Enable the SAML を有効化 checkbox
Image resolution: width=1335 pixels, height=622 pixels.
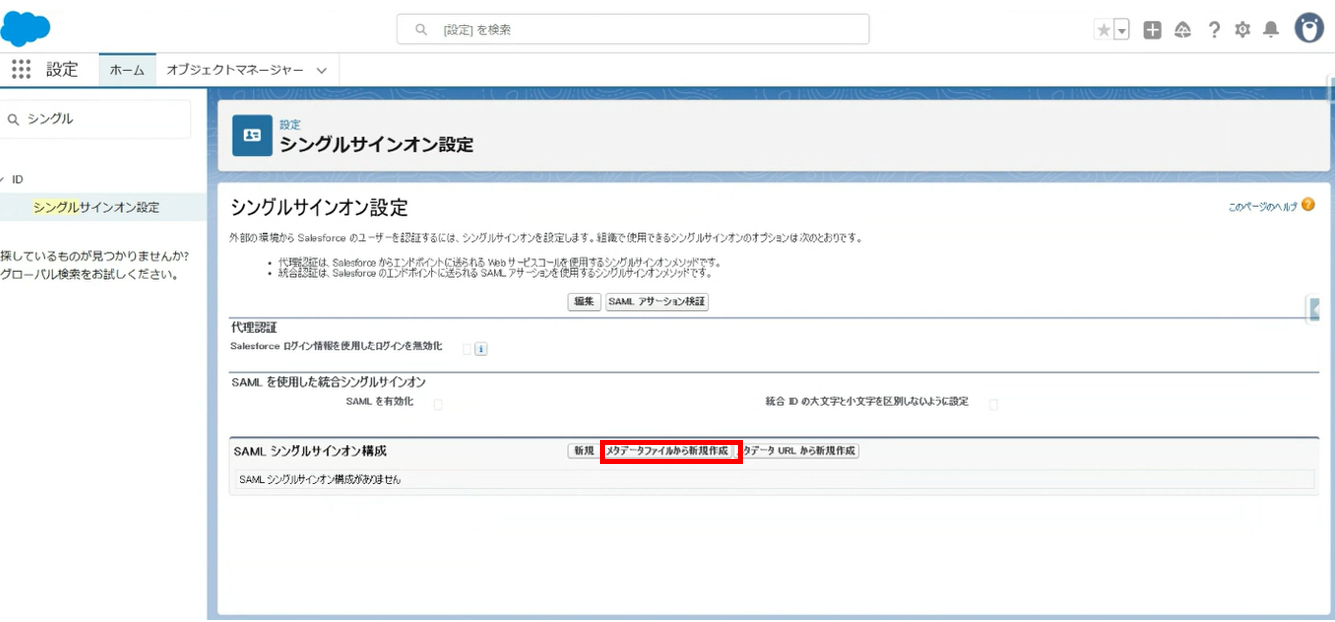pos(438,404)
